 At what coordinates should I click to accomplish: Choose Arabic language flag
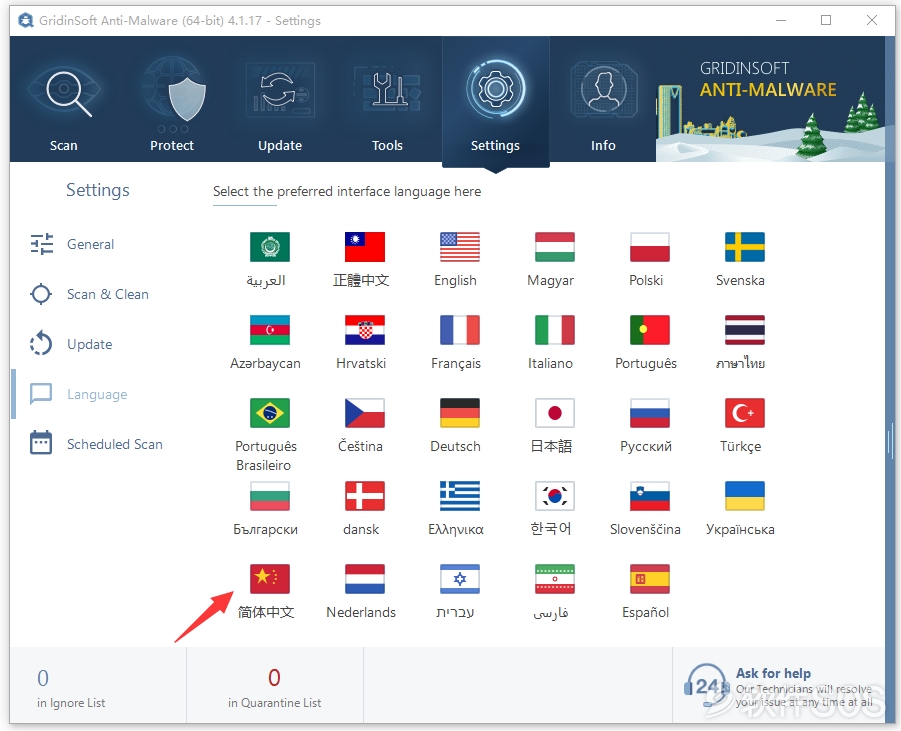pyautogui.click(x=270, y=247)
